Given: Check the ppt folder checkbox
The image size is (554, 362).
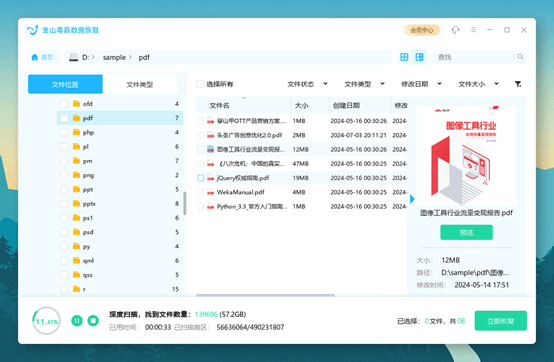Looking at the screenshot, I should click(64, 189).
